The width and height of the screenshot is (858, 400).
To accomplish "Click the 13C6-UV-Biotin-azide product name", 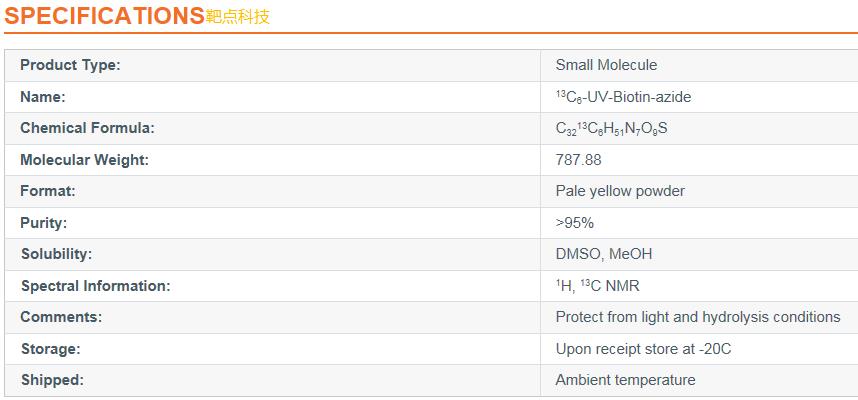I will tap(623, 97).
